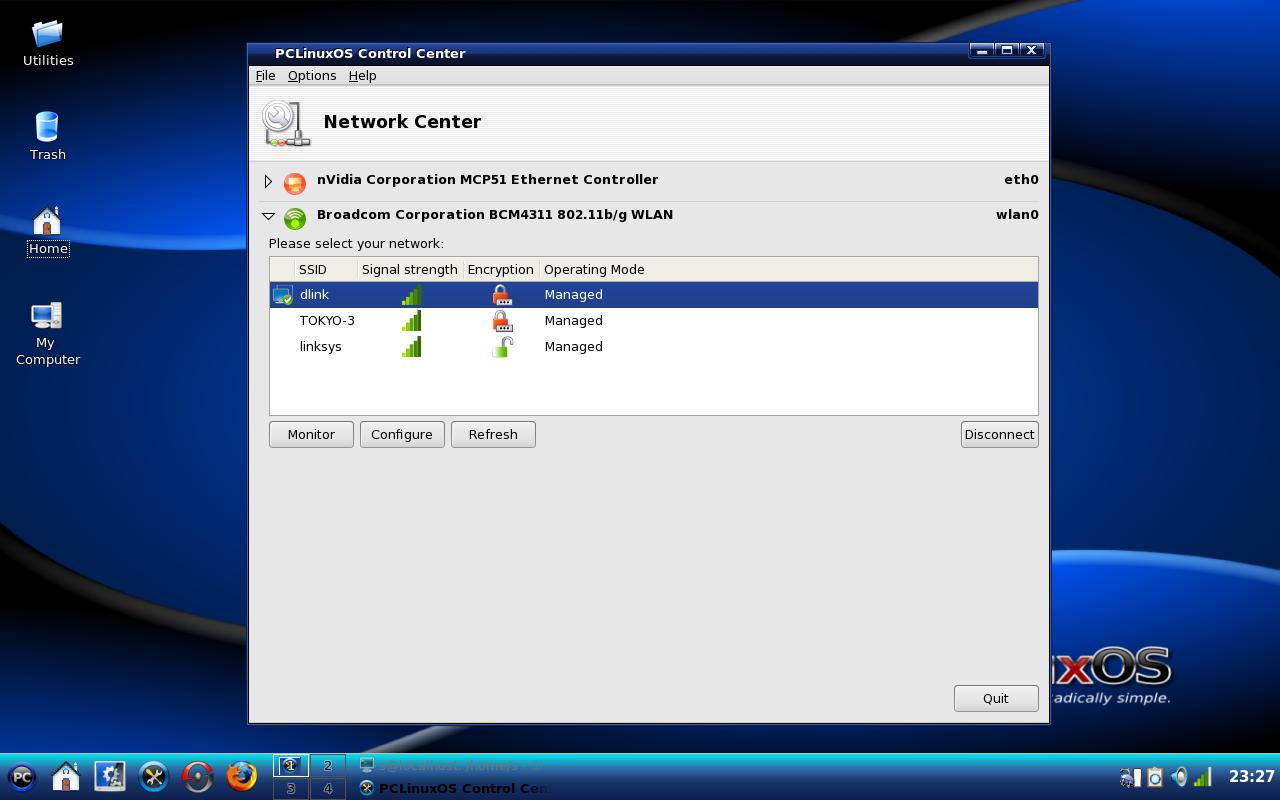Sort networks by SSID column header
This screenshot has height=800, width=1280.
coord(326,270)
